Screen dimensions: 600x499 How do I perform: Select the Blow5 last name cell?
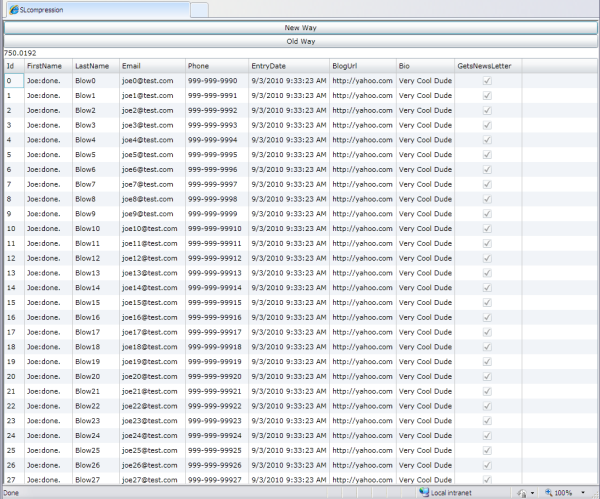click(x=96, y=155)
